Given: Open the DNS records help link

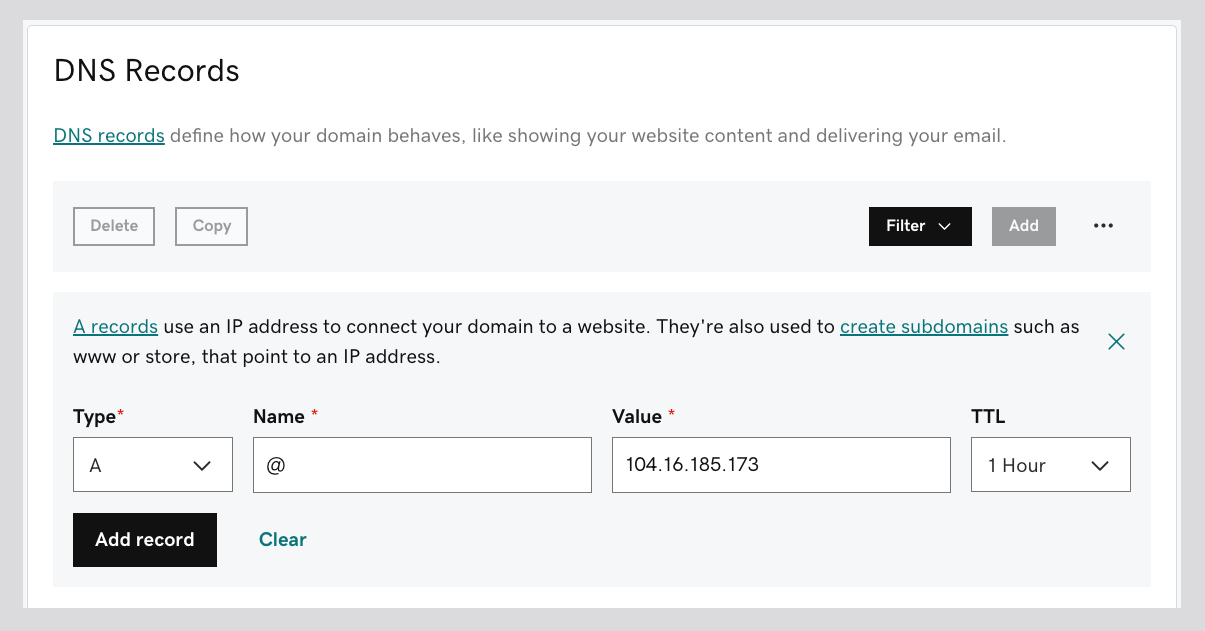Looking at the screenshot, I should point(109,136).
